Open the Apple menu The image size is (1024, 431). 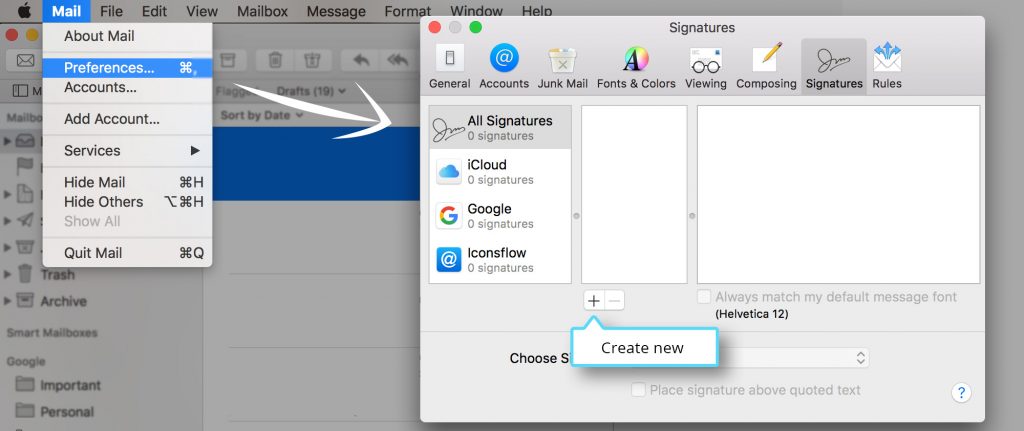coord(24,11)
